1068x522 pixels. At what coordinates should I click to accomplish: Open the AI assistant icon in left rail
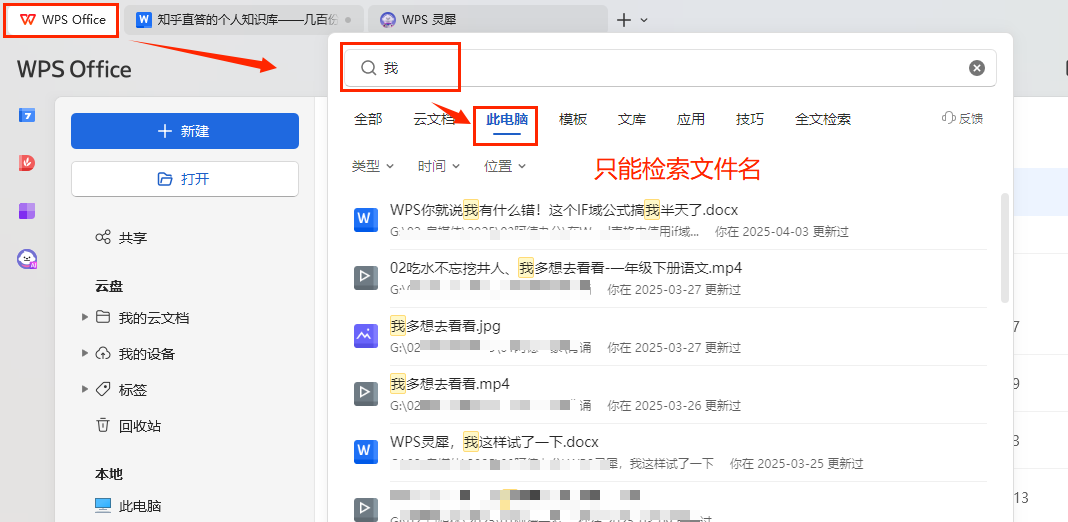pos(27,259)
